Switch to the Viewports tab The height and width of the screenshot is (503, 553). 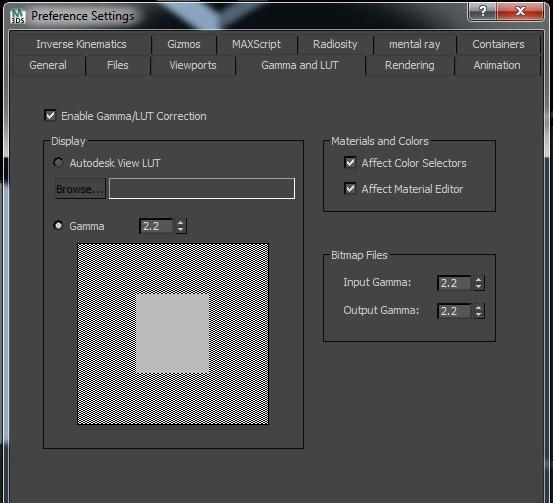click(193, 65)
